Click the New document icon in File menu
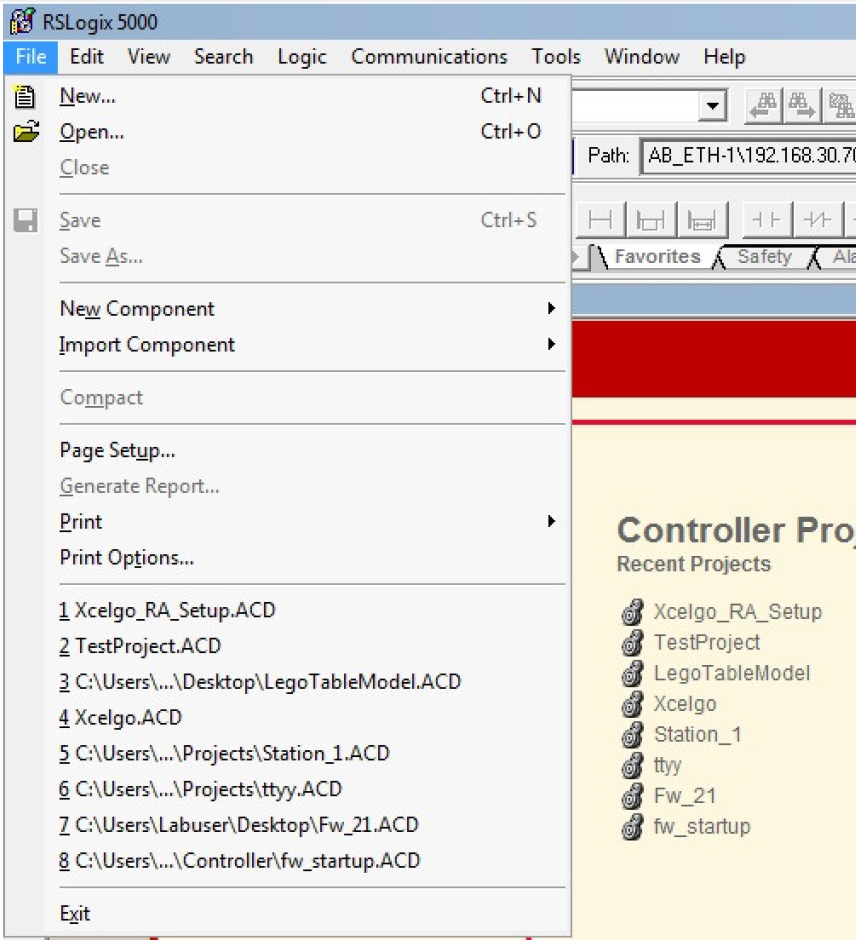This screenshot has width=856, height=940. [25, 96]
